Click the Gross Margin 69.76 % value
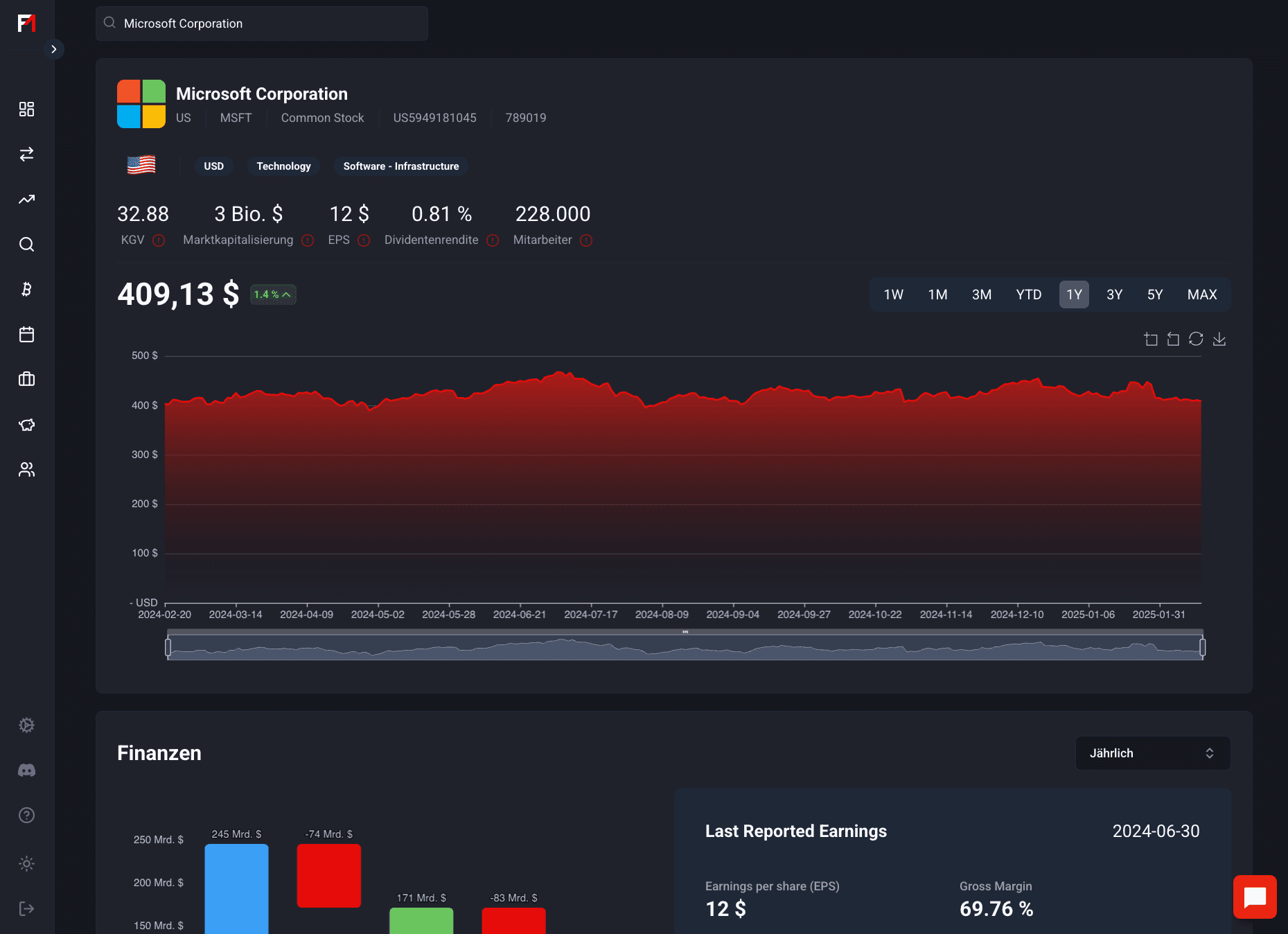Viewport: 1288px width, 934px height. point(996,908)
